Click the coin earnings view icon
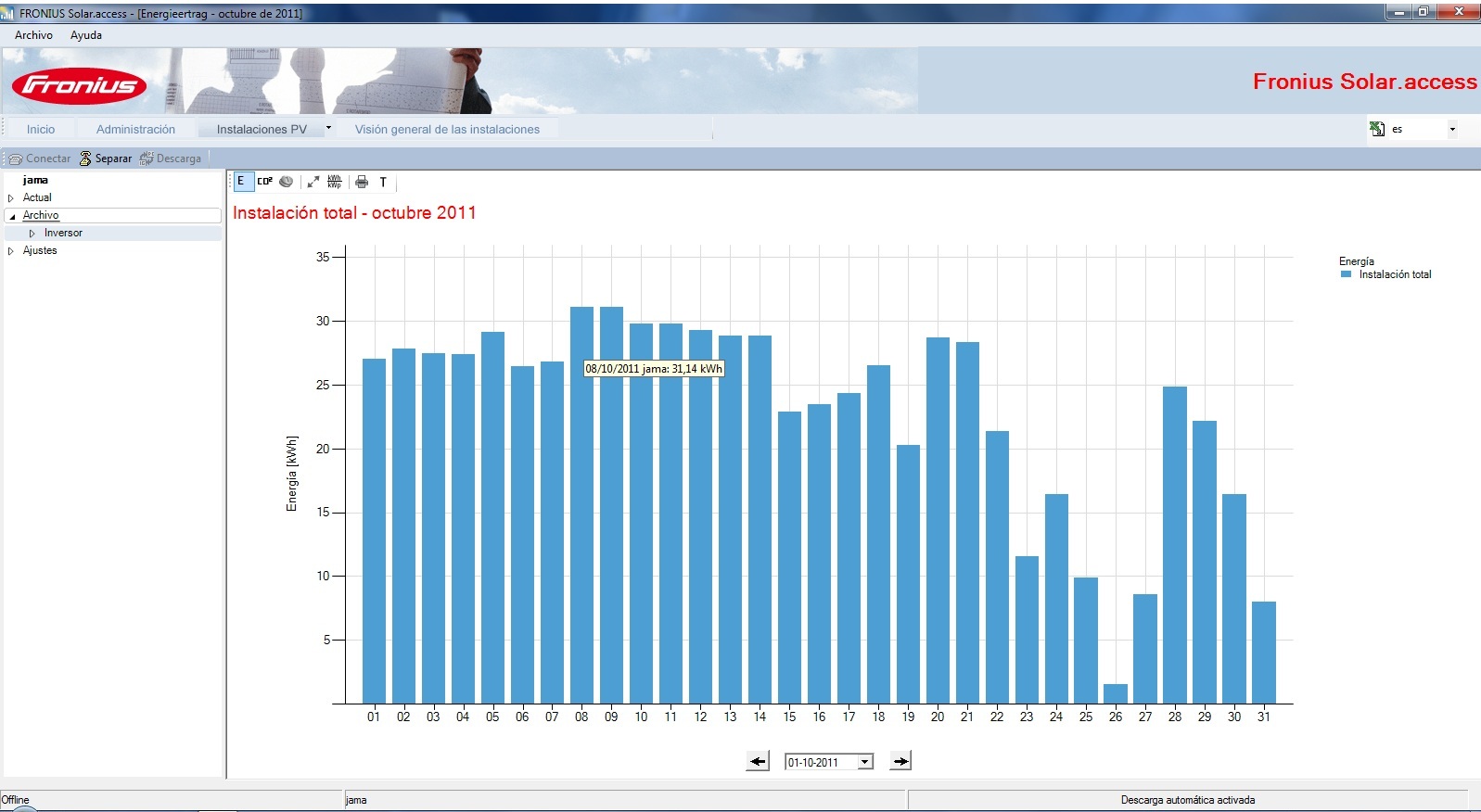The image size is (1481, 812). pyautogui.click(x=287, y=182)
